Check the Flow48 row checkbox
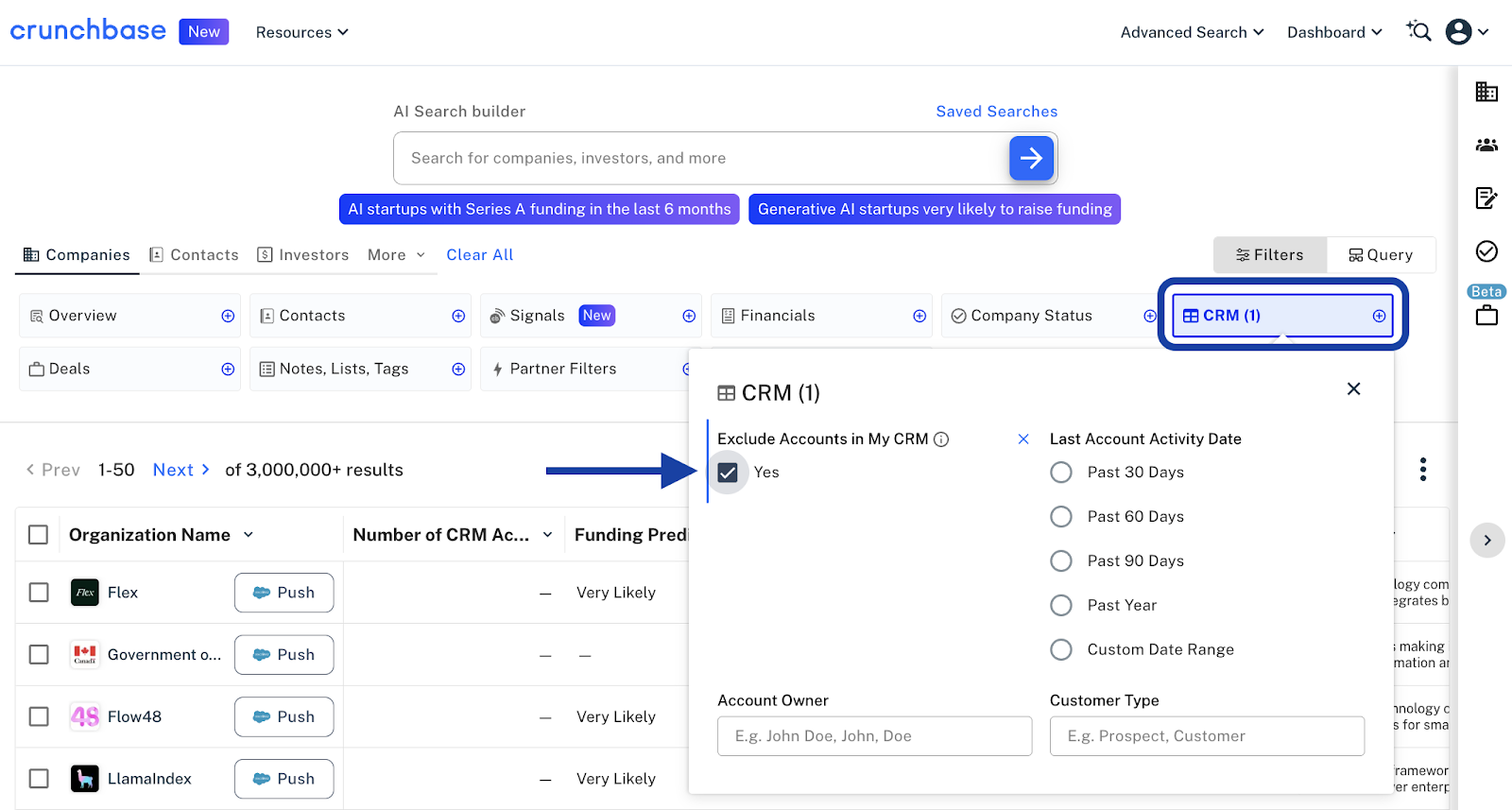This screenshot has width=1512, height=810. tap(39, 716)
